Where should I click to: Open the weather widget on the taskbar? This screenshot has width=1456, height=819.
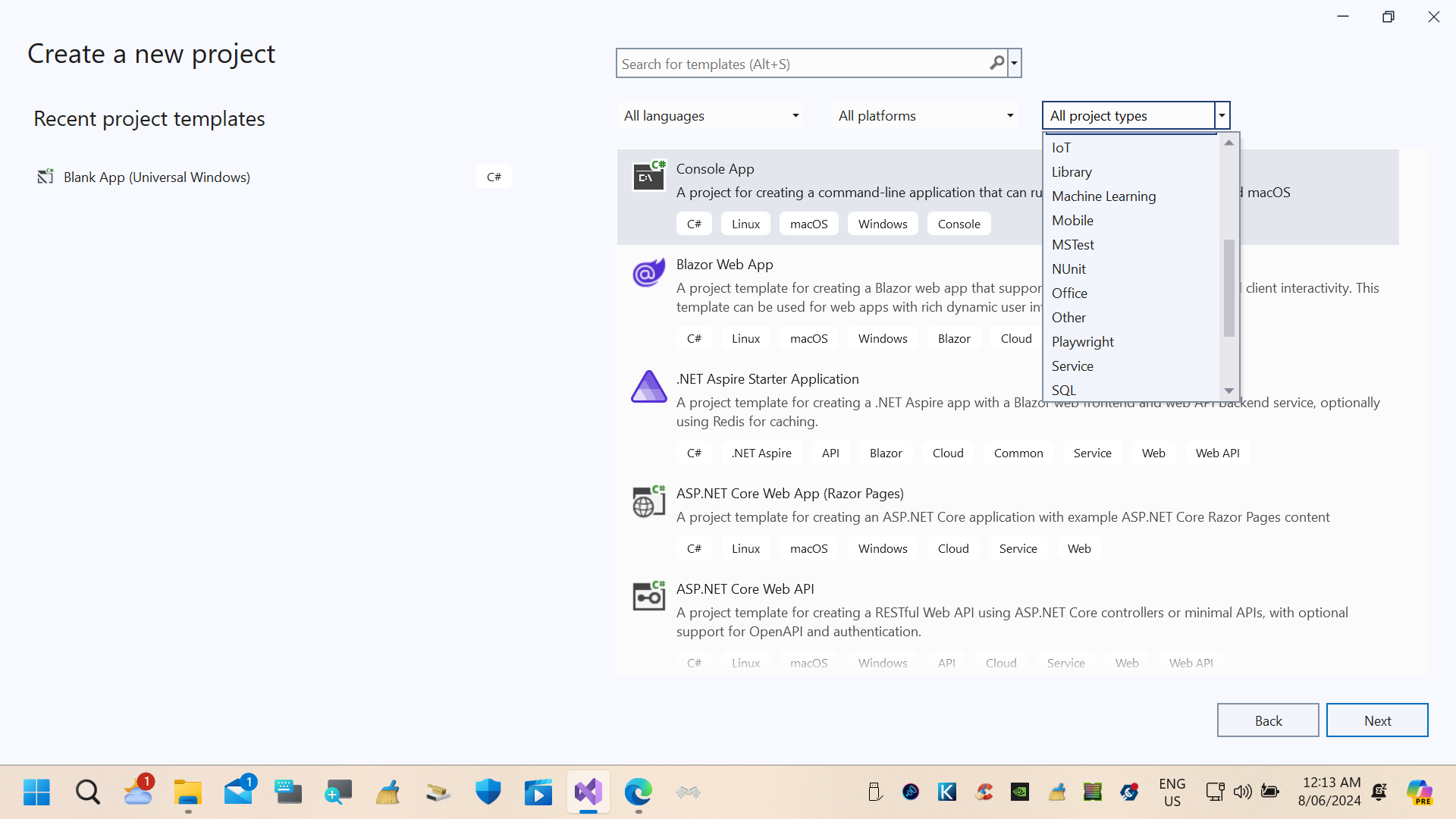pos(138,791)
